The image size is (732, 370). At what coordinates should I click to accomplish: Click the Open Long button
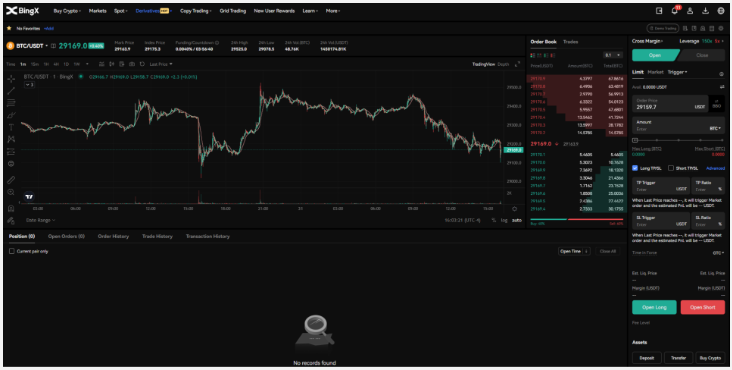[654, 307]
